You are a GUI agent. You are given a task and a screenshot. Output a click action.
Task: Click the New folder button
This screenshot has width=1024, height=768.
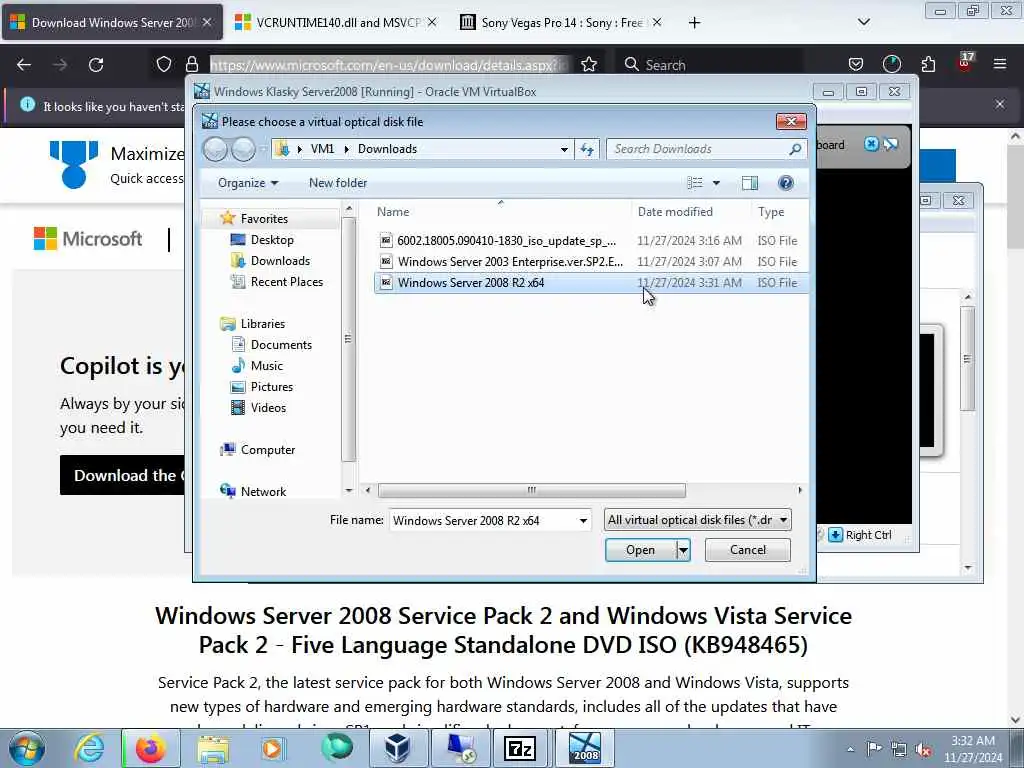tap(338, 183)
